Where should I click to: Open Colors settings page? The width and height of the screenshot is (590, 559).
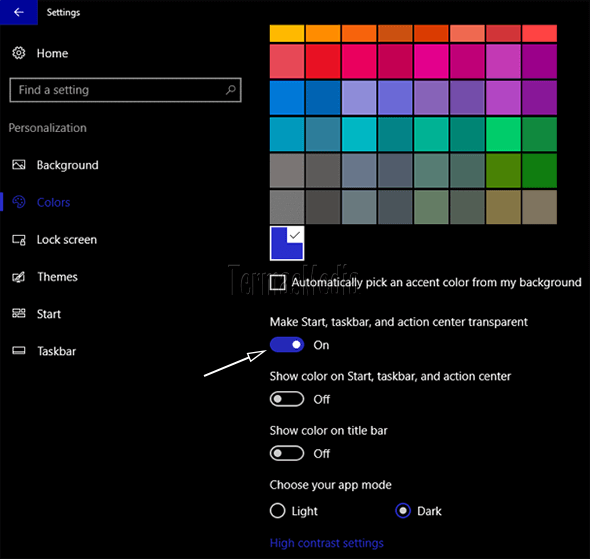click(53, 202)
